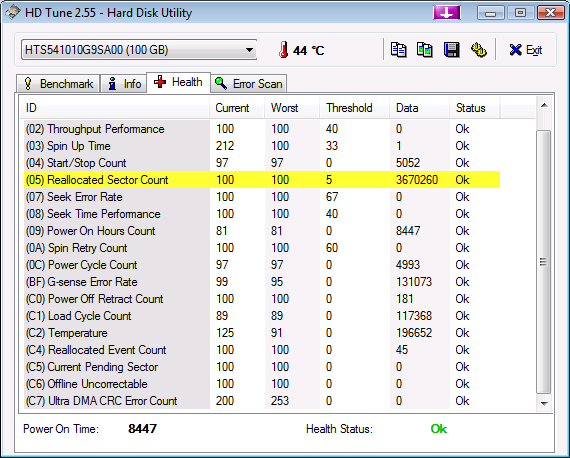Select the (03) Spin Up Time row
The height and width of the screenshot is (458, 570).
(262, 146)
